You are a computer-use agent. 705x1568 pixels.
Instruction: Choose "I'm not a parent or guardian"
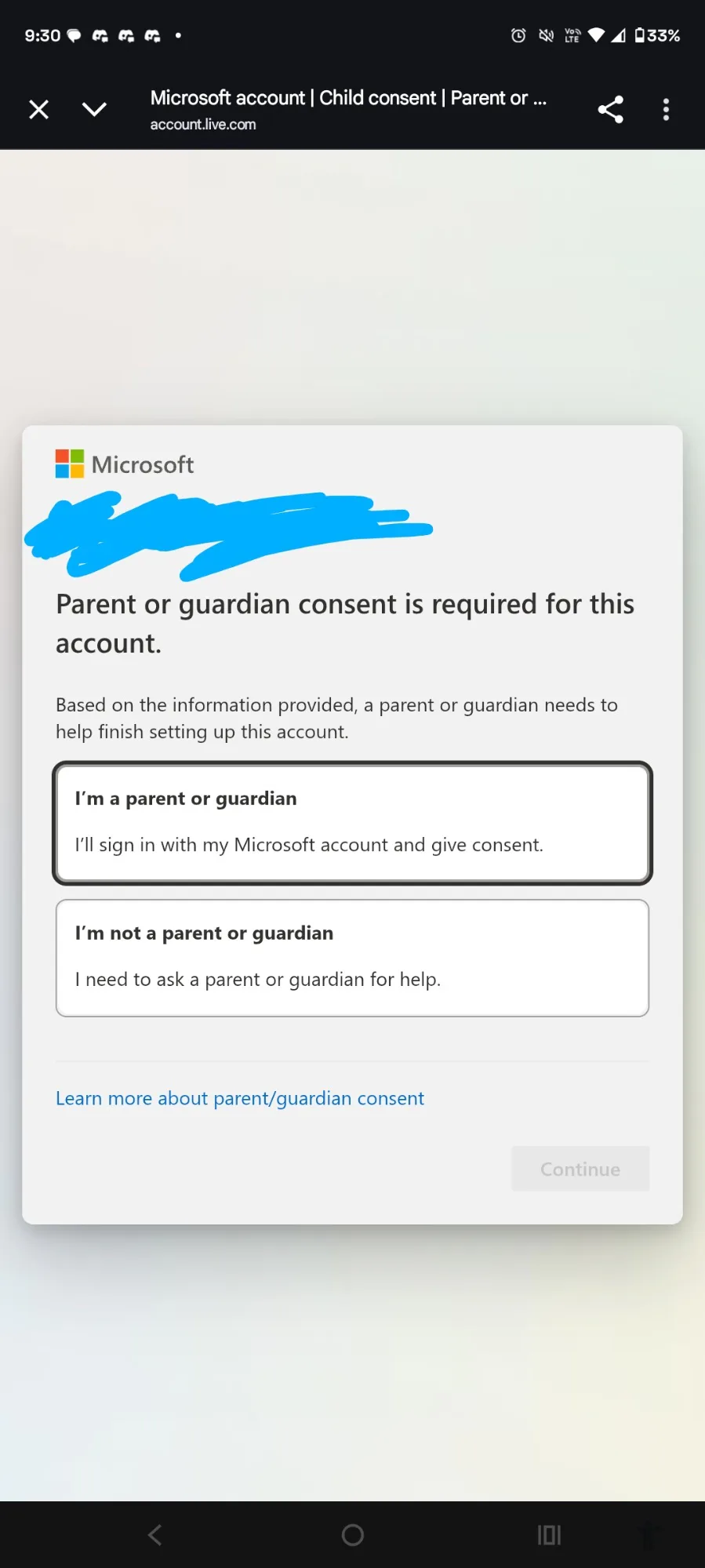pyautogui.click(x=352, y=958)
